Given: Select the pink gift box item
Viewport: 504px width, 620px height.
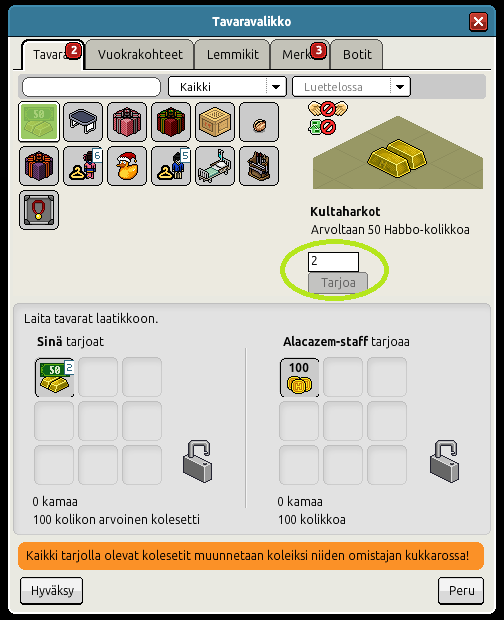Looking at the screenshot, I should pyautogui.click(x=127, y=121).
